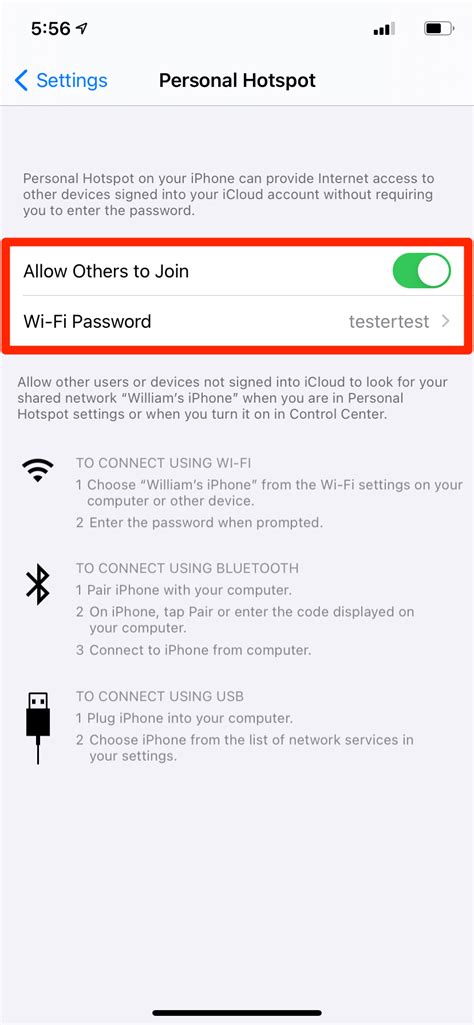Tap the Wi-Fi icon beside connection instructions
Viewport: 474px width, 1025px height.
(38, 469)
